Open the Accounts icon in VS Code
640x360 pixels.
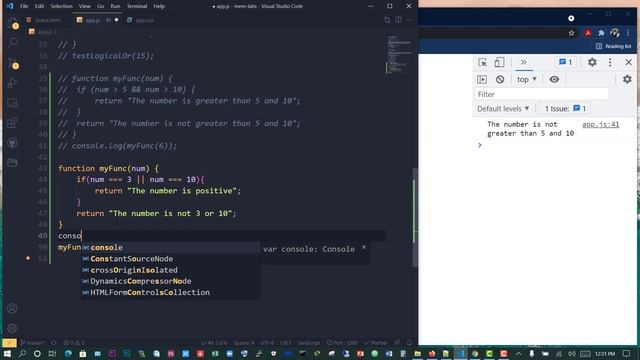pos(12,308)
